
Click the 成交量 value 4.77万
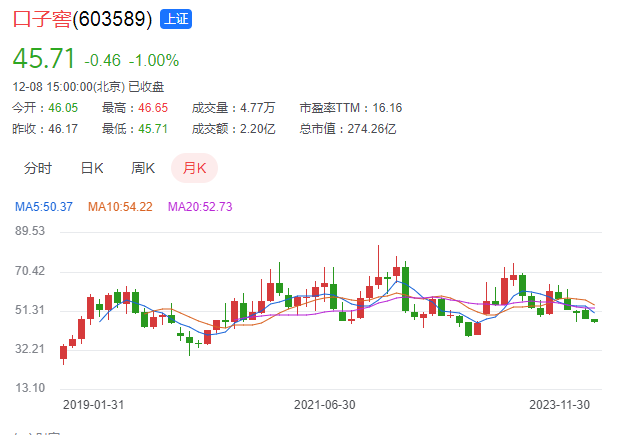click(257, 108)
